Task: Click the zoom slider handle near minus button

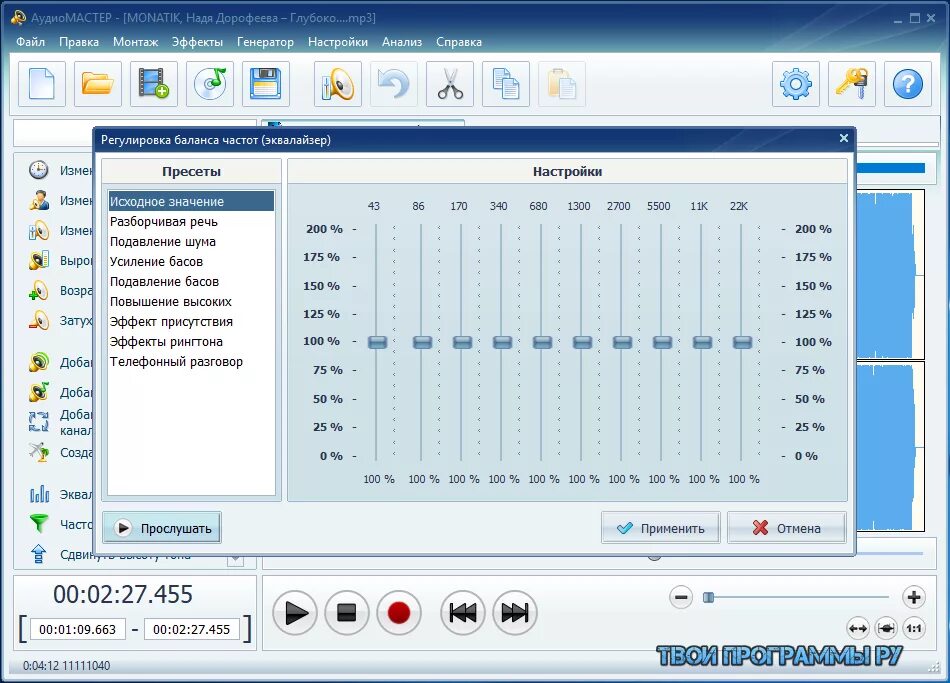Action: (708, 598)
